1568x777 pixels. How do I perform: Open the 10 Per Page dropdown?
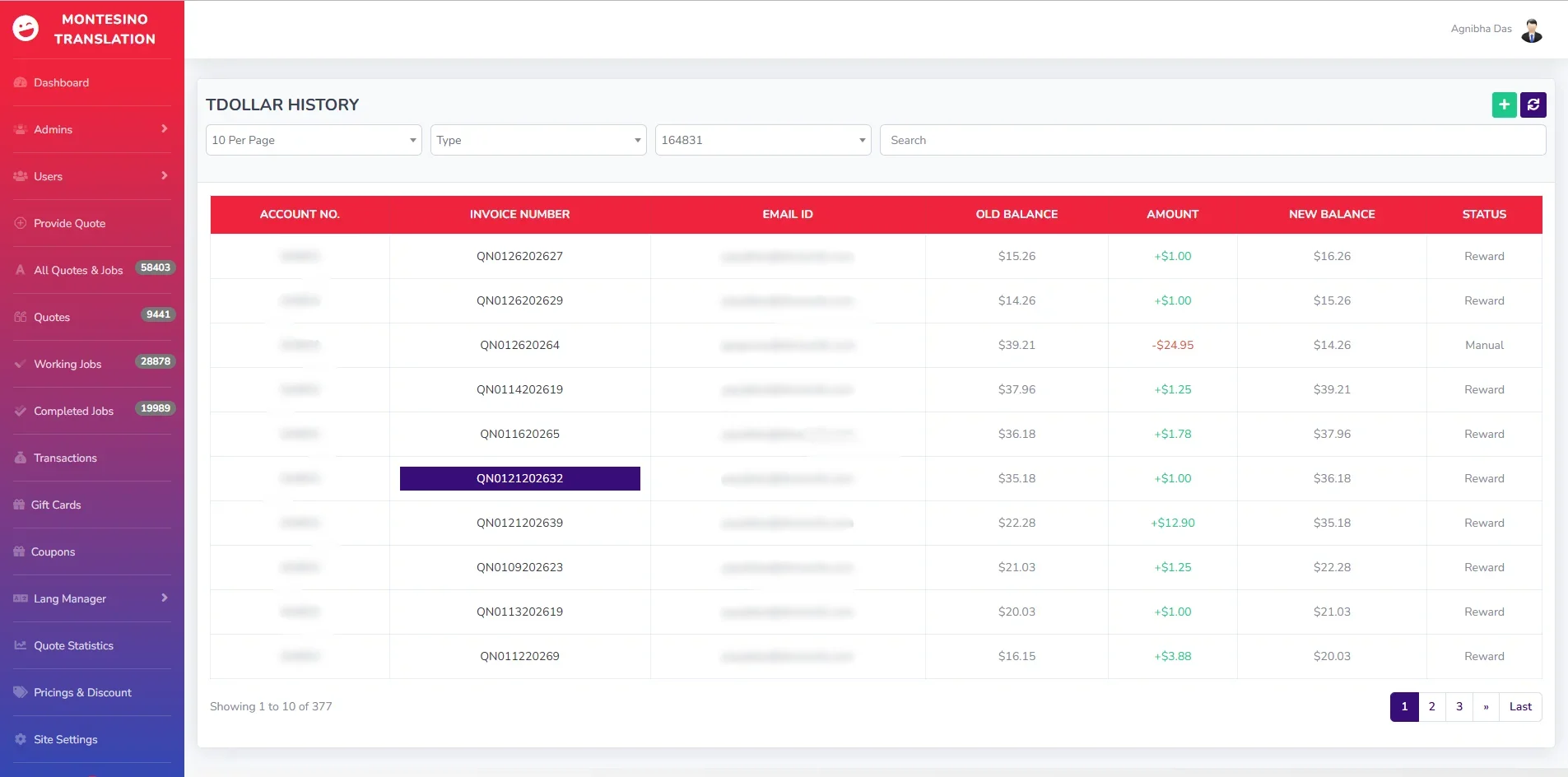(x=313, y=140)
